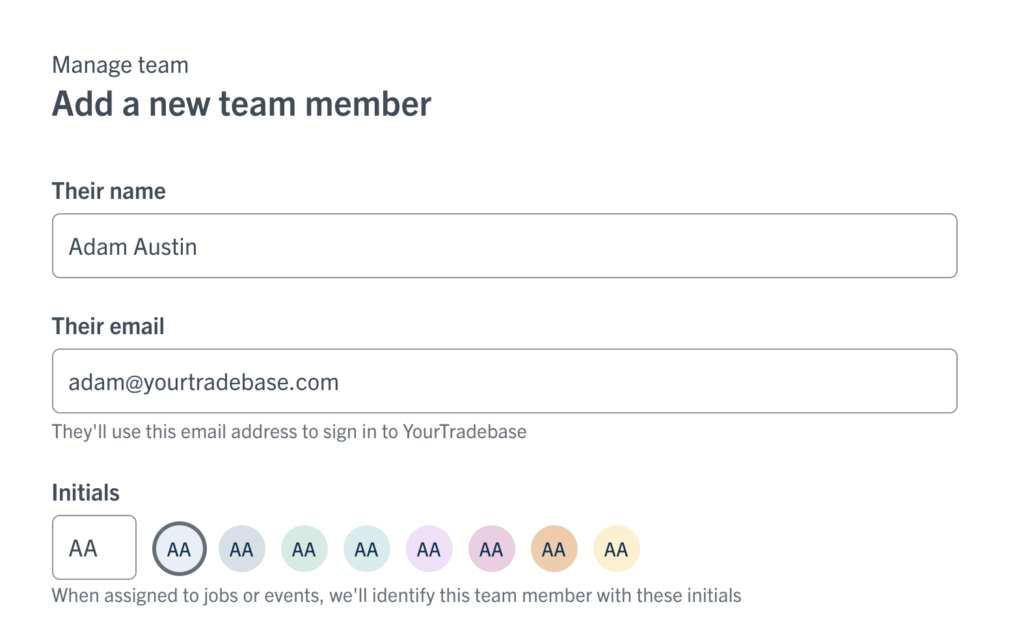Choose the grey-blue AA initials color
Viewport: 1024px width, 641px height.
[242, 549]
